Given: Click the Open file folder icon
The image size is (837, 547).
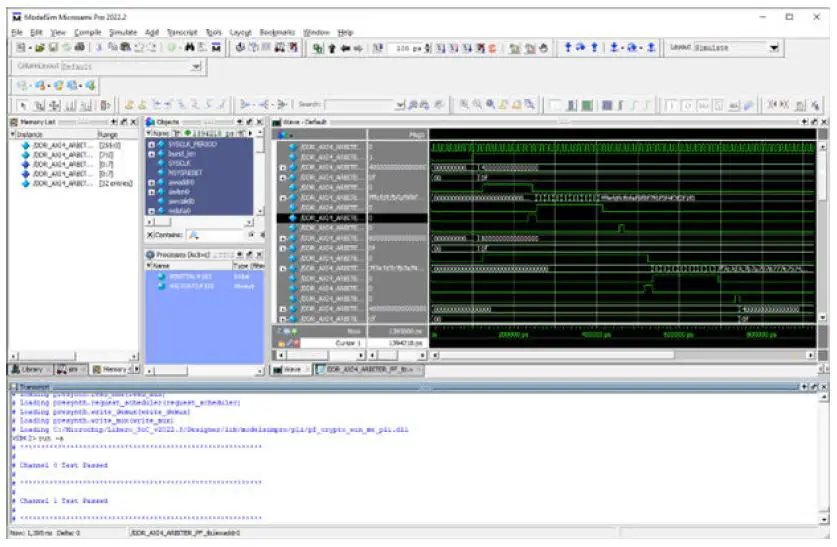Looking at the screenshot, I should (40, 48).
